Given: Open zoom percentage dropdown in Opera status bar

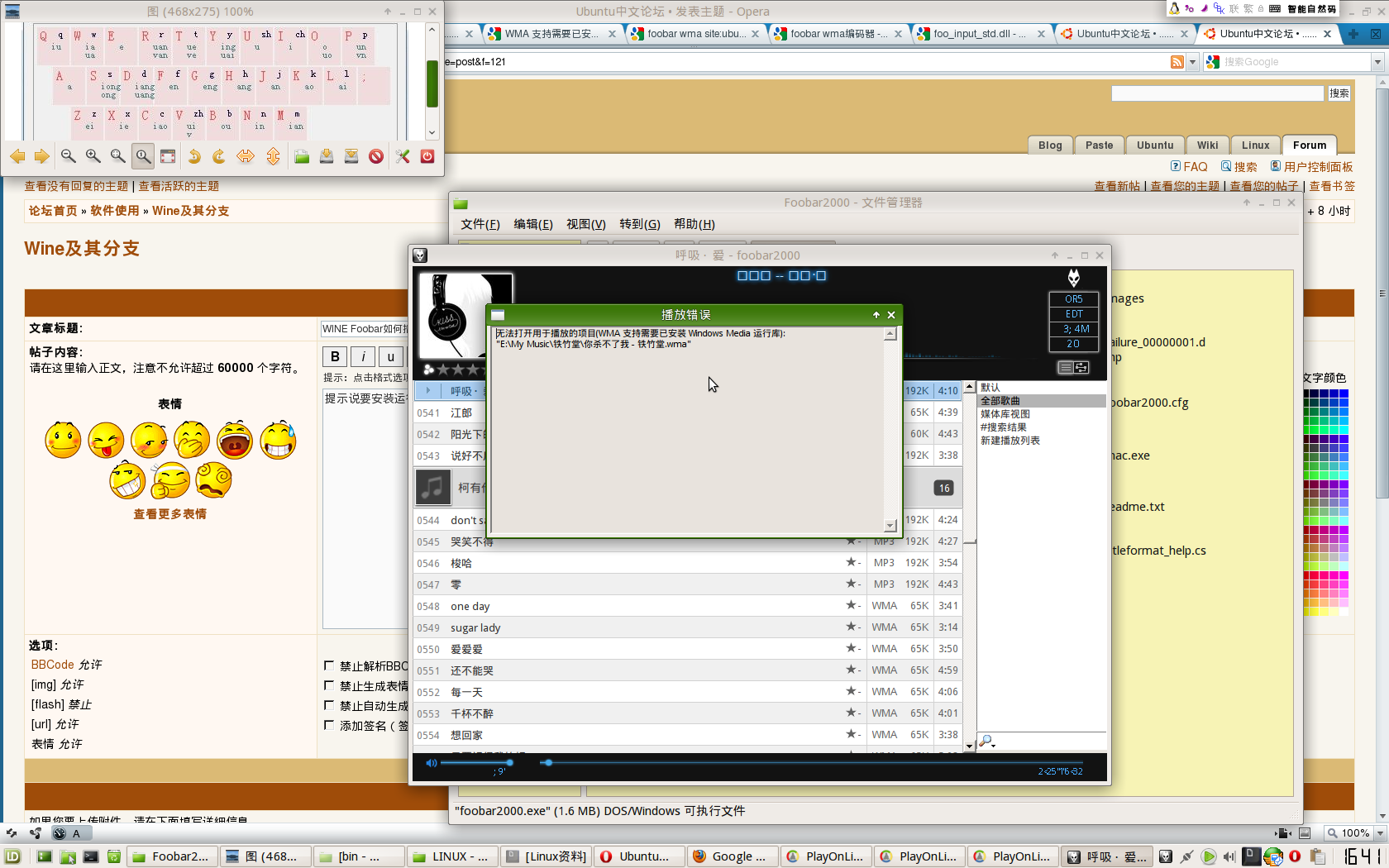Looking at the screenshot, I should (1378, 833).
